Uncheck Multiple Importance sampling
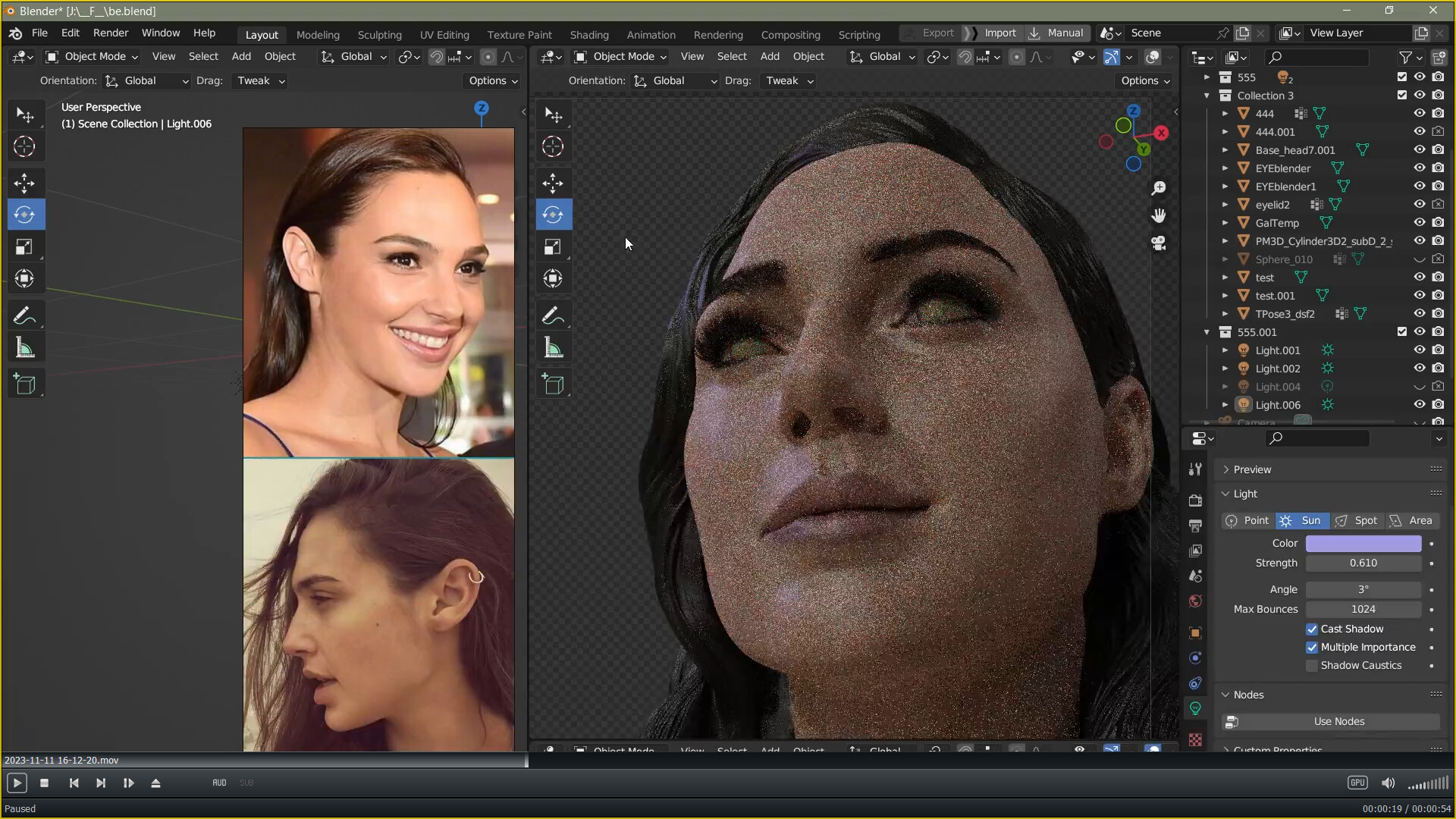Image resolution: width=1456 pixels, height=819 pixels. point(1311,647)
